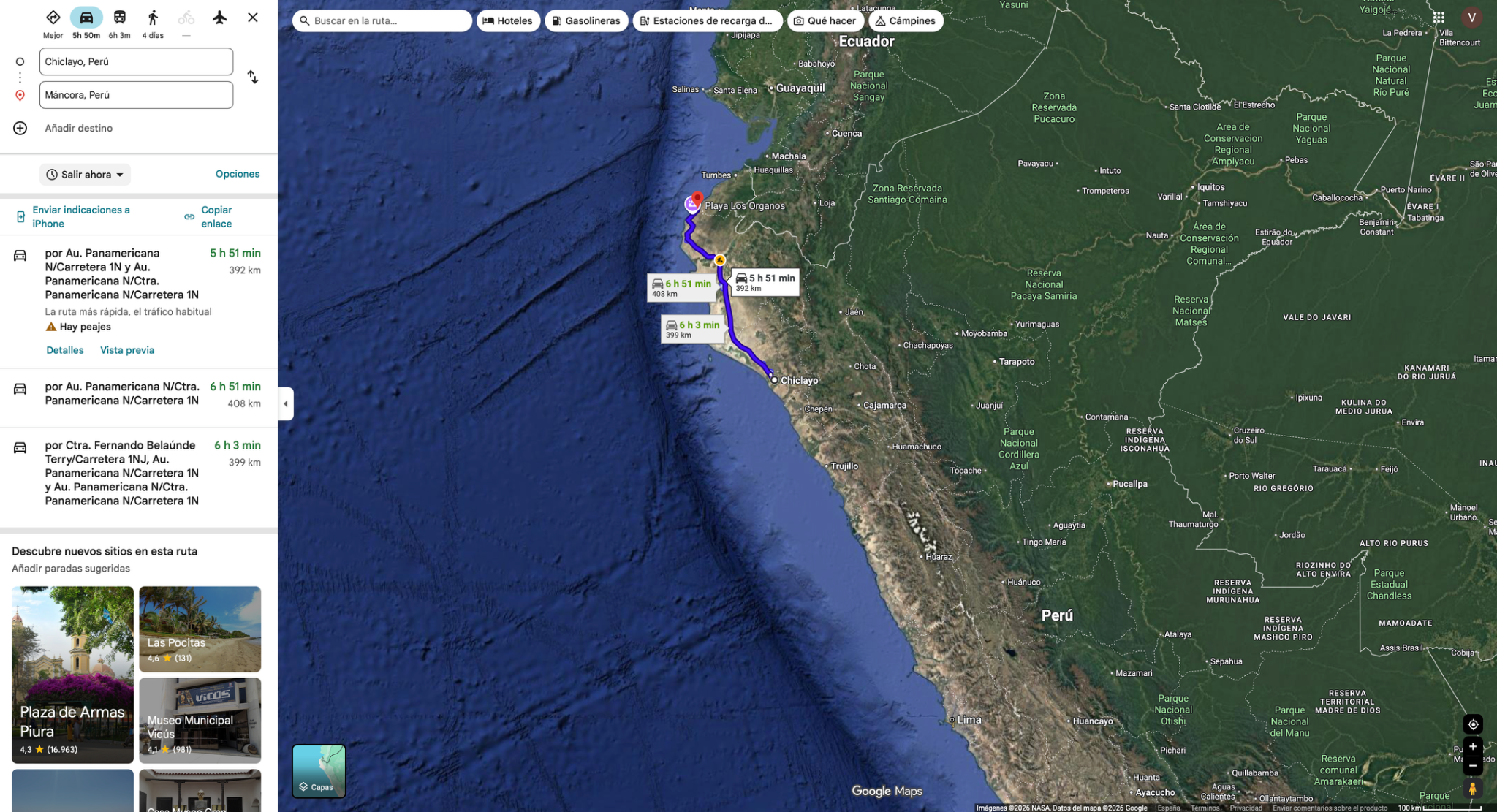Screen dimensions: 1497x812
Task: Open the Google apps grid
Action: [1439, 18]
